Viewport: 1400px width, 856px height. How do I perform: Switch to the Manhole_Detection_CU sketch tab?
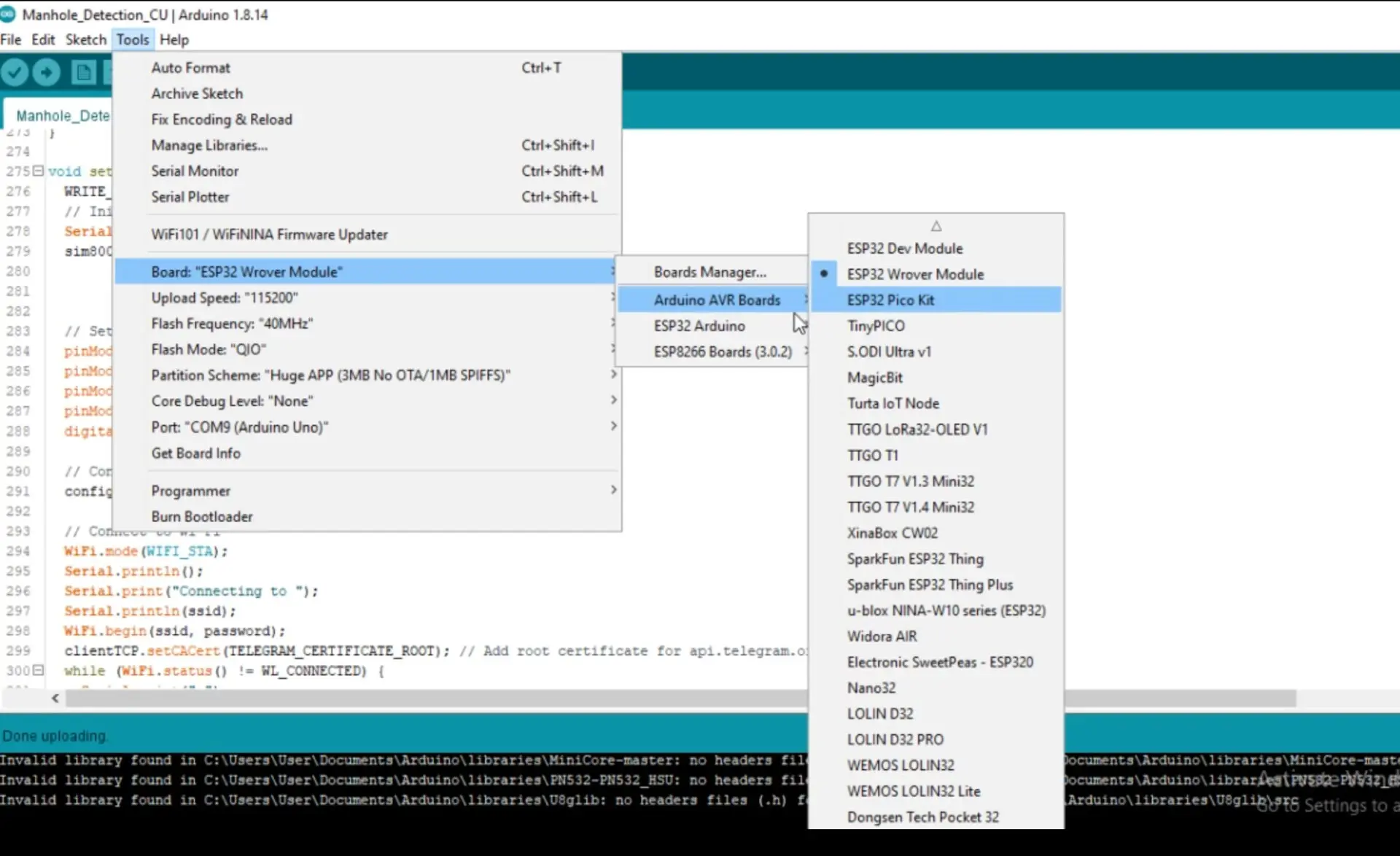58,115
